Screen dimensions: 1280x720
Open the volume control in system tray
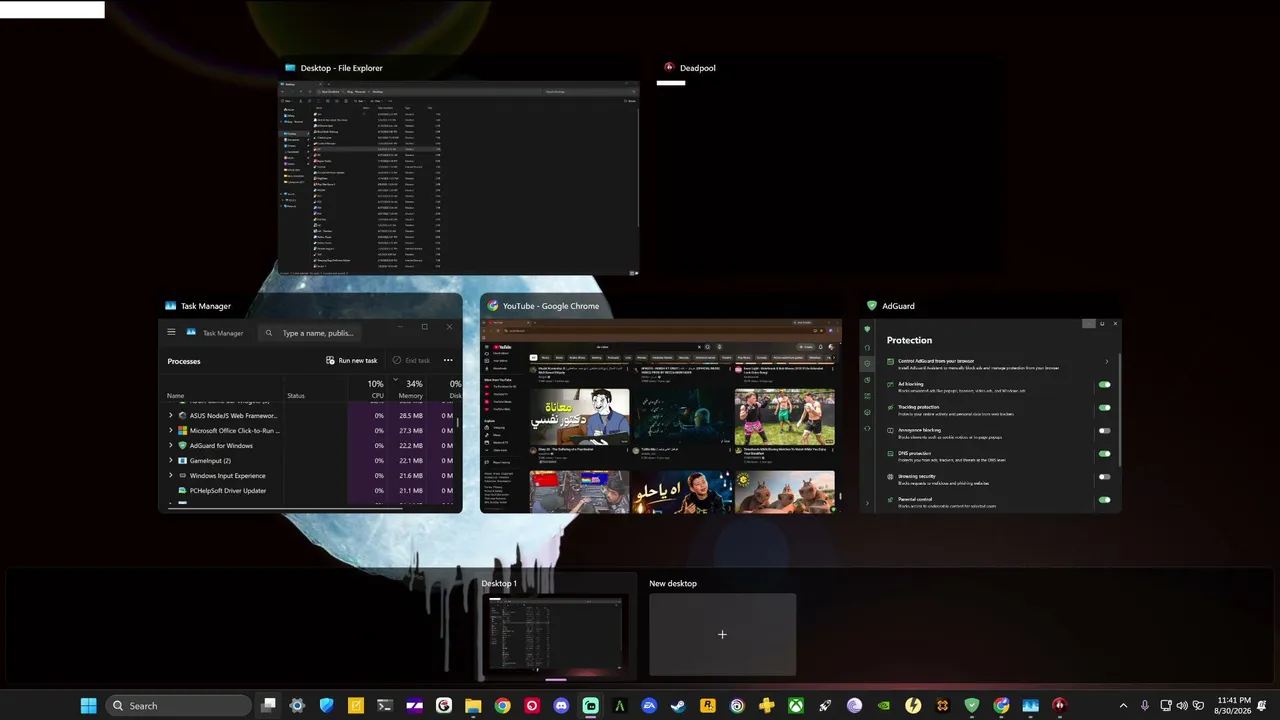pyautogui.click(x=1182, y=706)
